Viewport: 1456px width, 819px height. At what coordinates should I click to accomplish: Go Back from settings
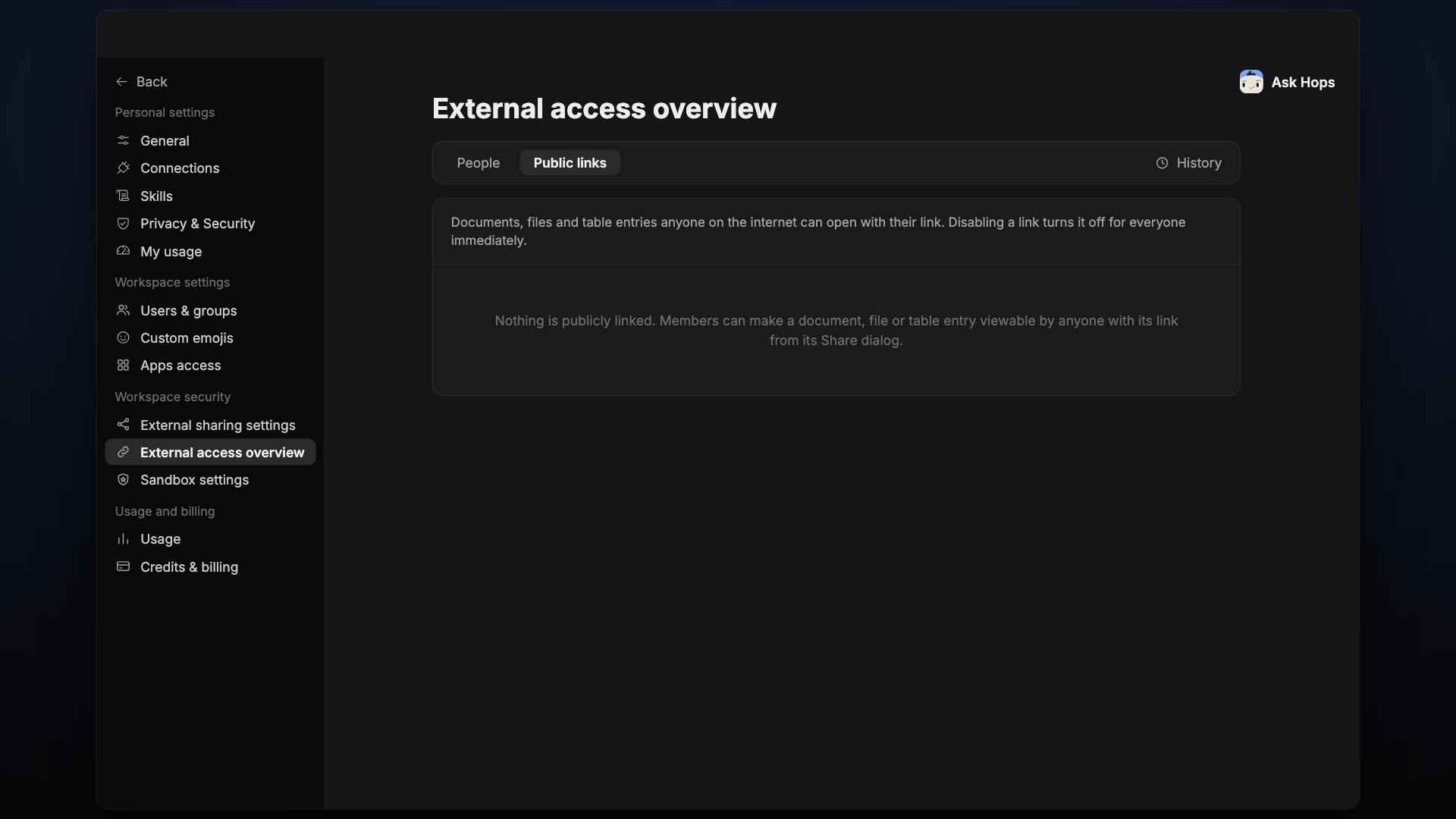(x=141, y=82)
